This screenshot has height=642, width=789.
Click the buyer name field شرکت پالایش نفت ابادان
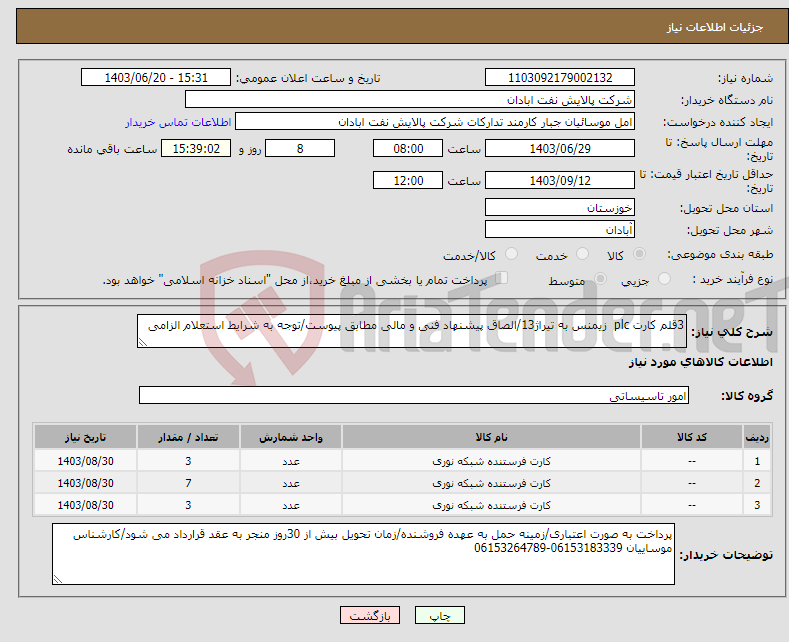[410, 100]
